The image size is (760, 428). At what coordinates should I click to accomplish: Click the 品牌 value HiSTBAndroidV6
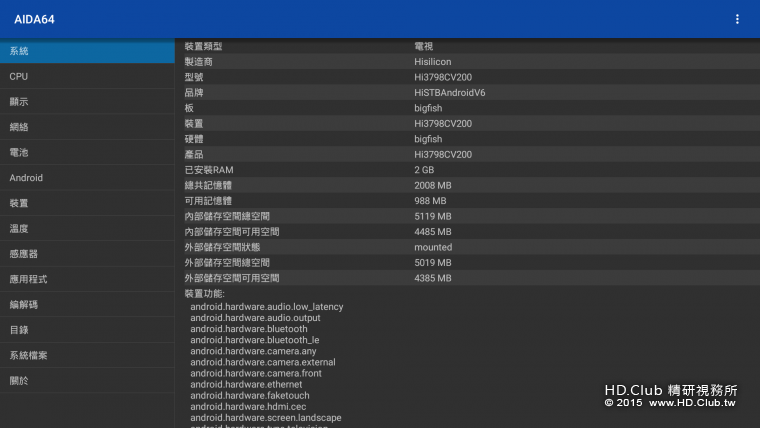(x=449, y=93)
